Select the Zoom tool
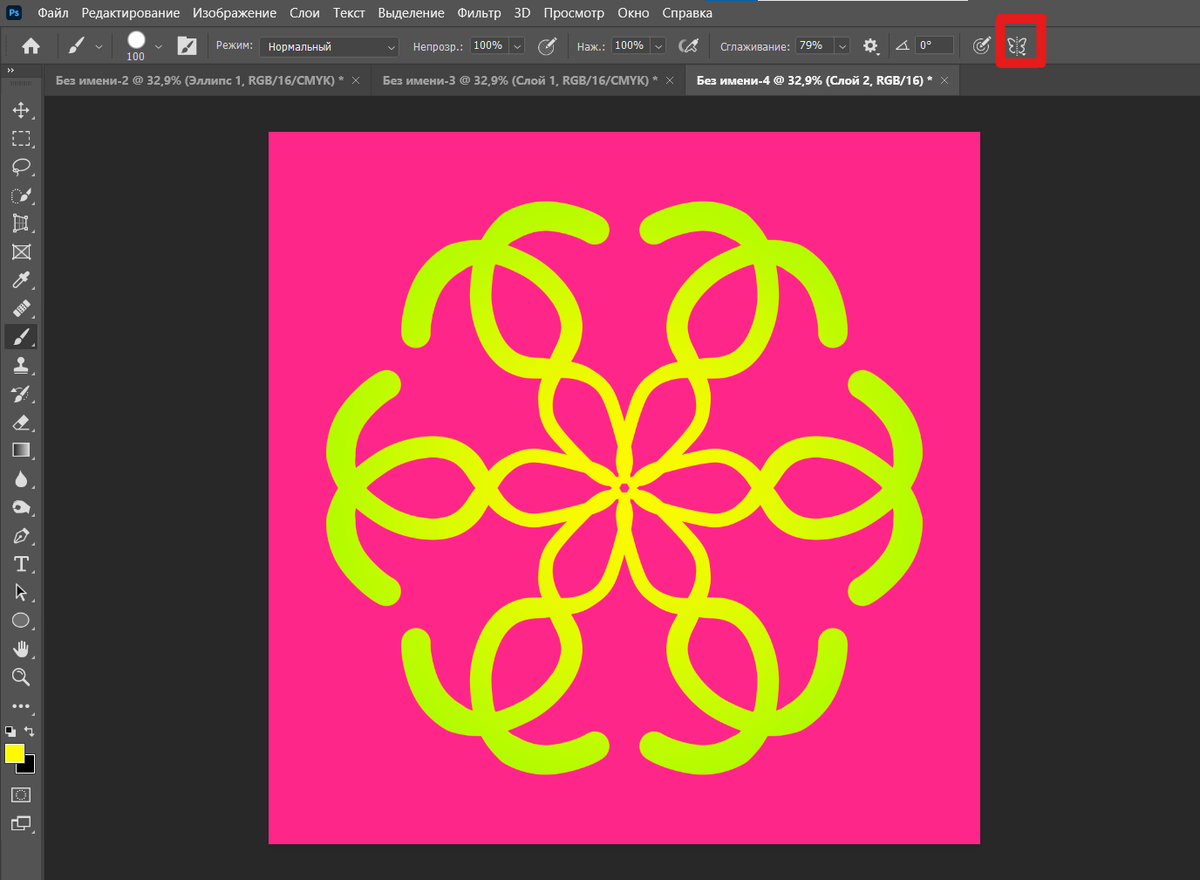 coord(21,677)
